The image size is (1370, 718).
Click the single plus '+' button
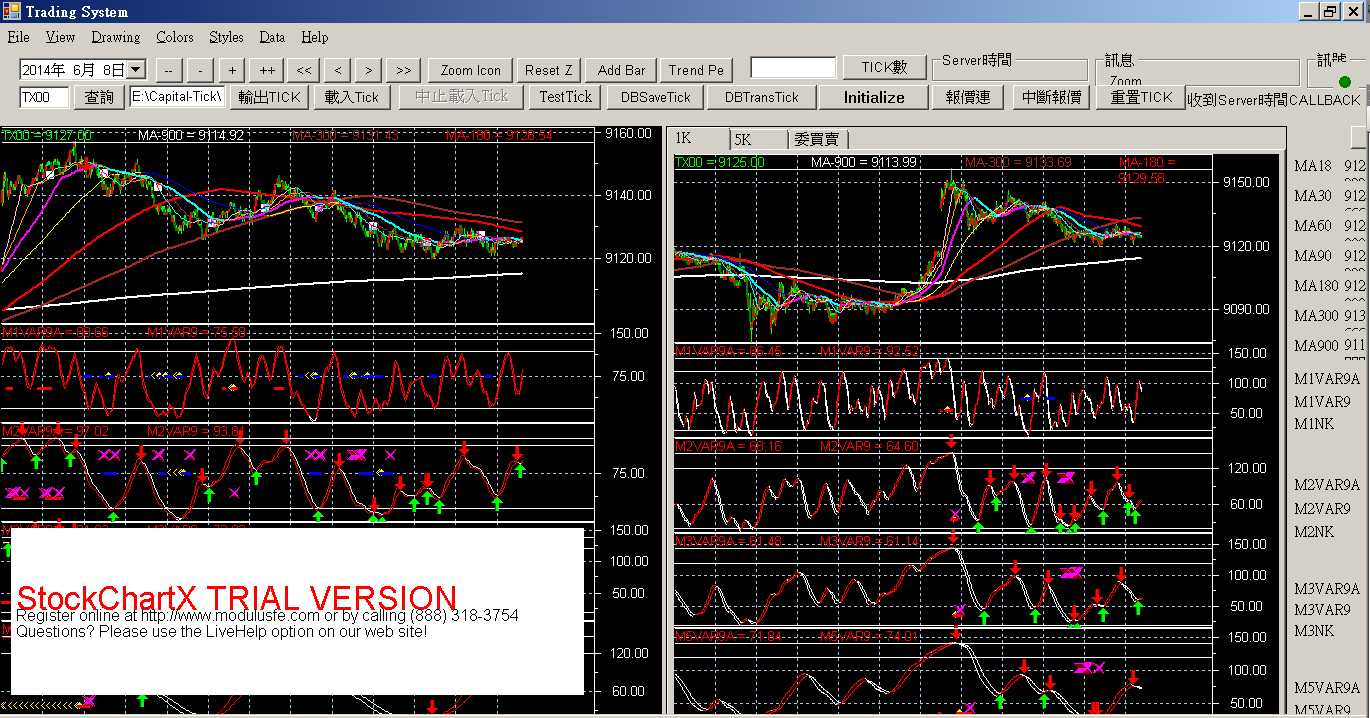233,70
